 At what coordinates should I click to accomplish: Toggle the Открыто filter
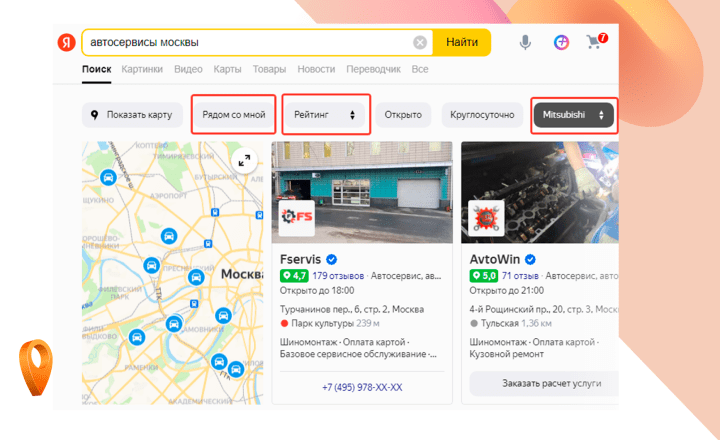(403, 115)
